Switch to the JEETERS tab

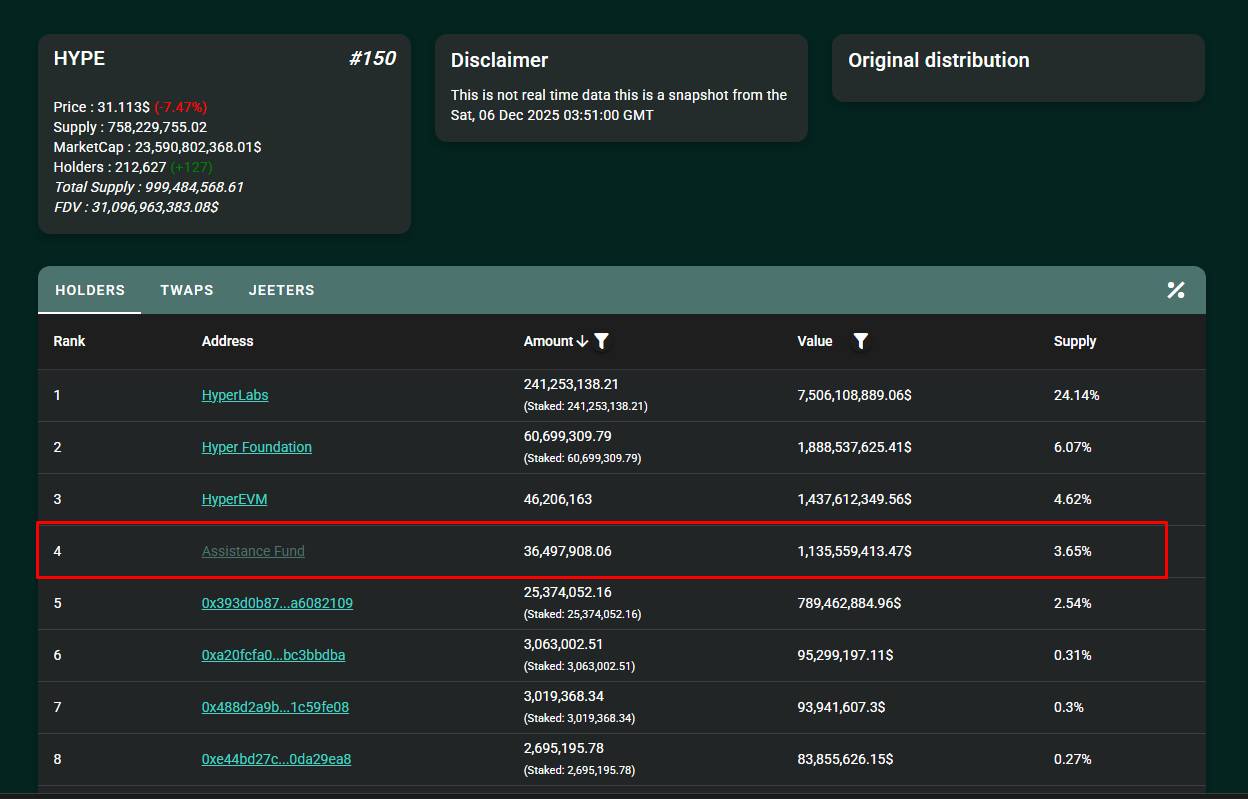pos(281,290)
